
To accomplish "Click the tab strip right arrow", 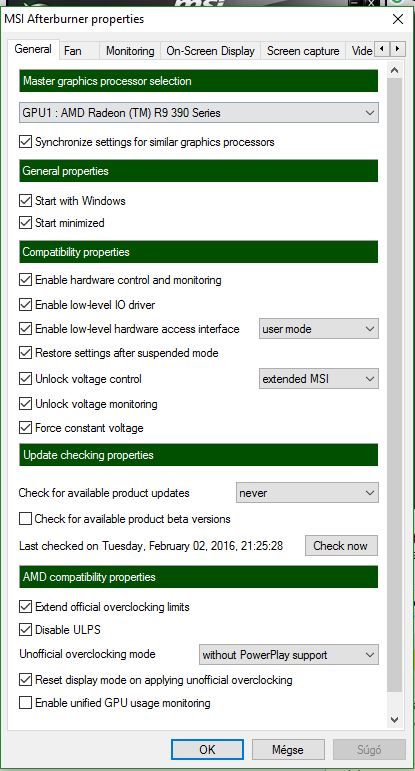I will tap(397, 49).
